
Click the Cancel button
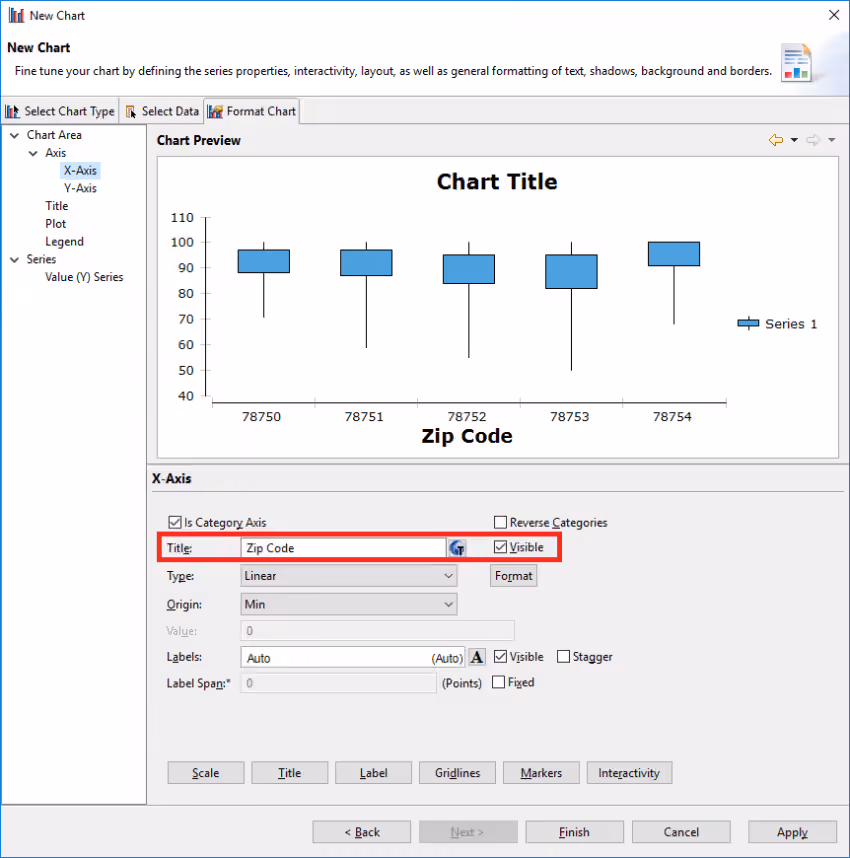(681, 832)
